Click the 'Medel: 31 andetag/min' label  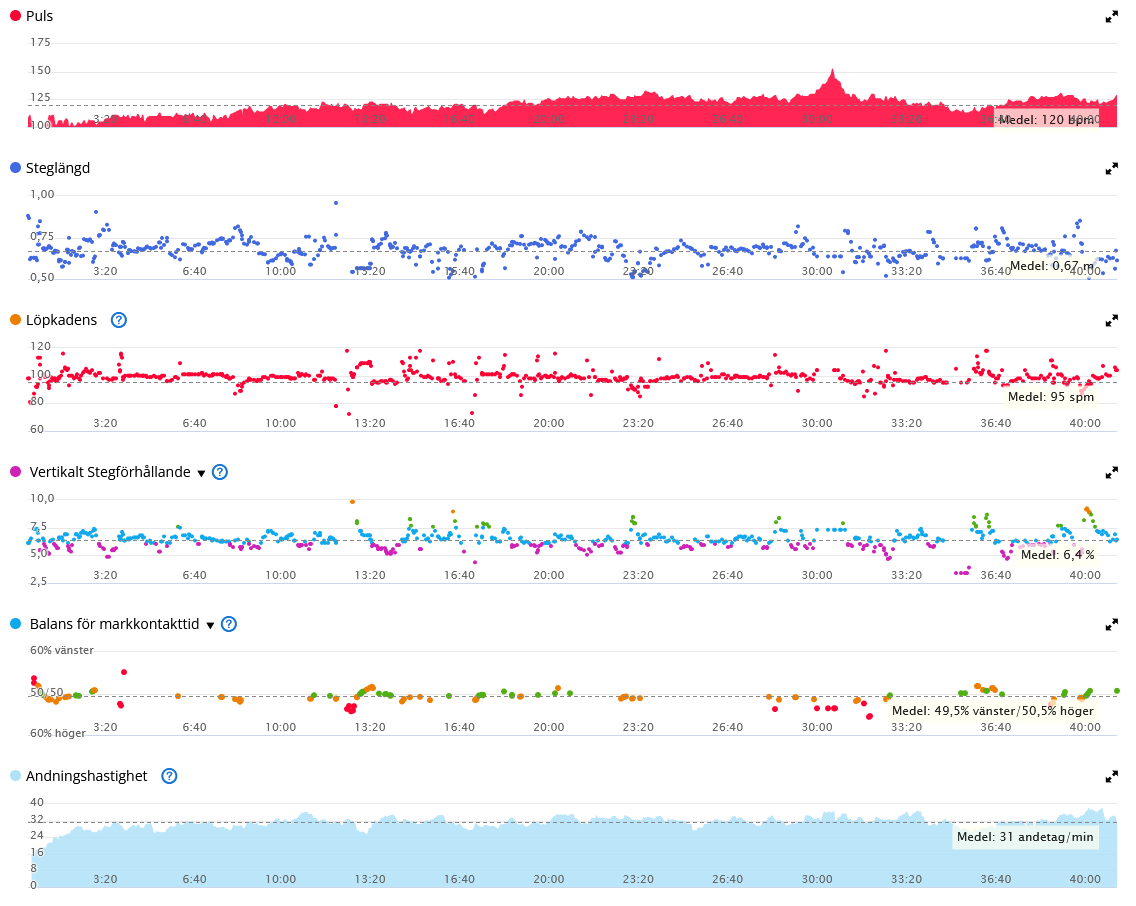pyautogui.click(x=1024, y=837)
